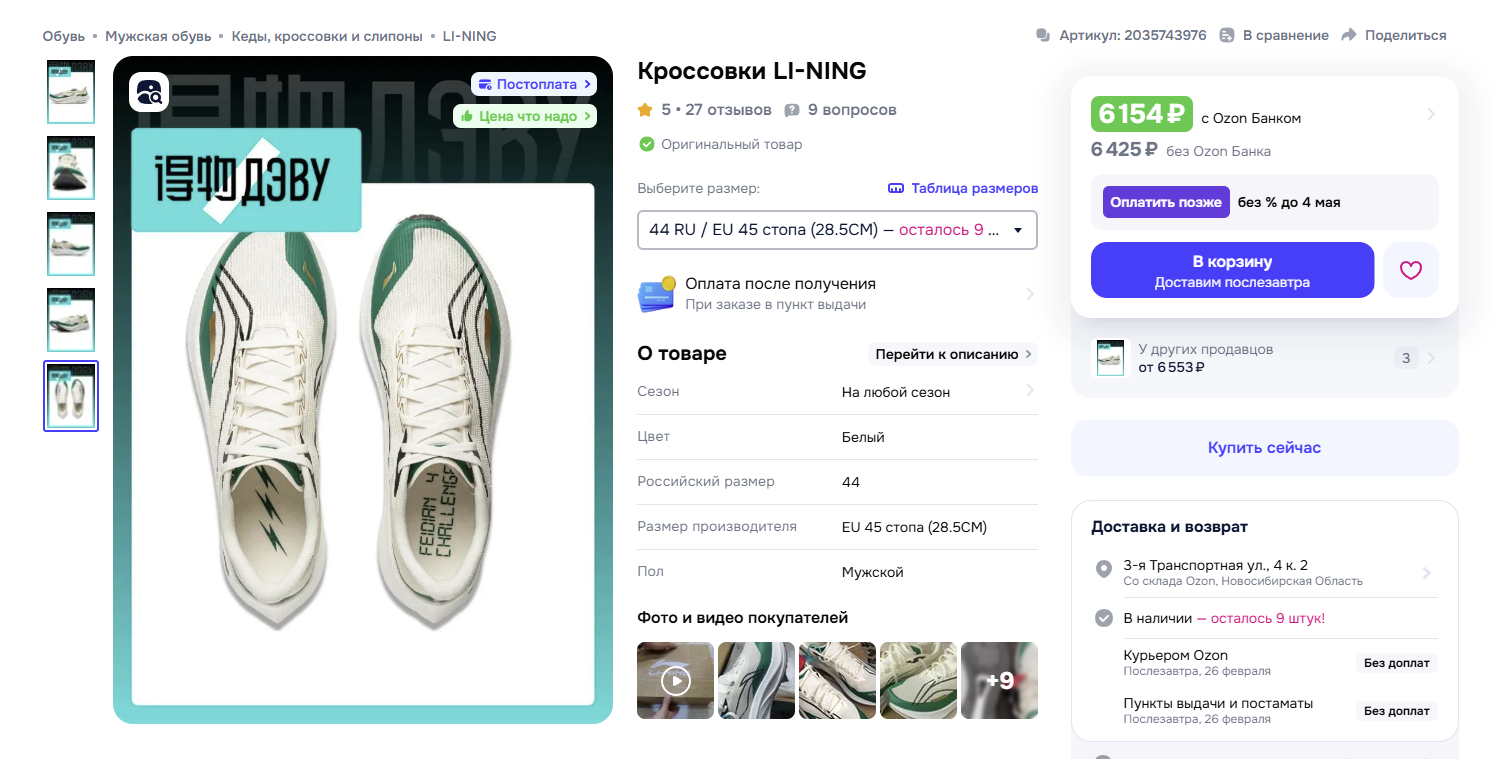Open the third buyer photo of laced sneakers

[x=838, y=681]
